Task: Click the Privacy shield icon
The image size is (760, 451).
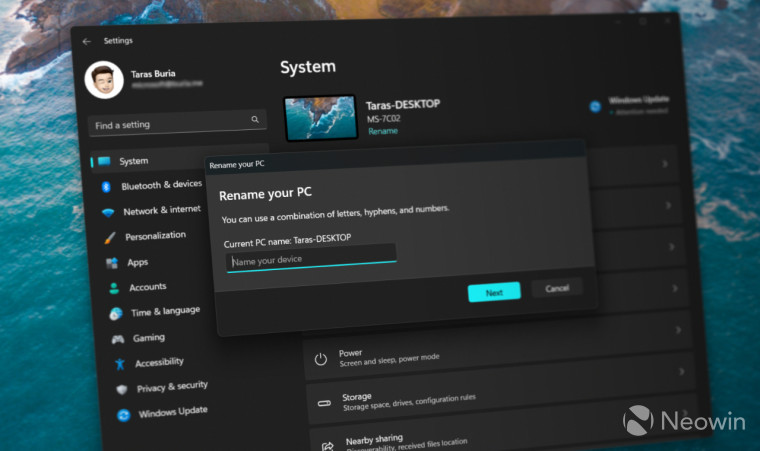Action: point(122,389)
